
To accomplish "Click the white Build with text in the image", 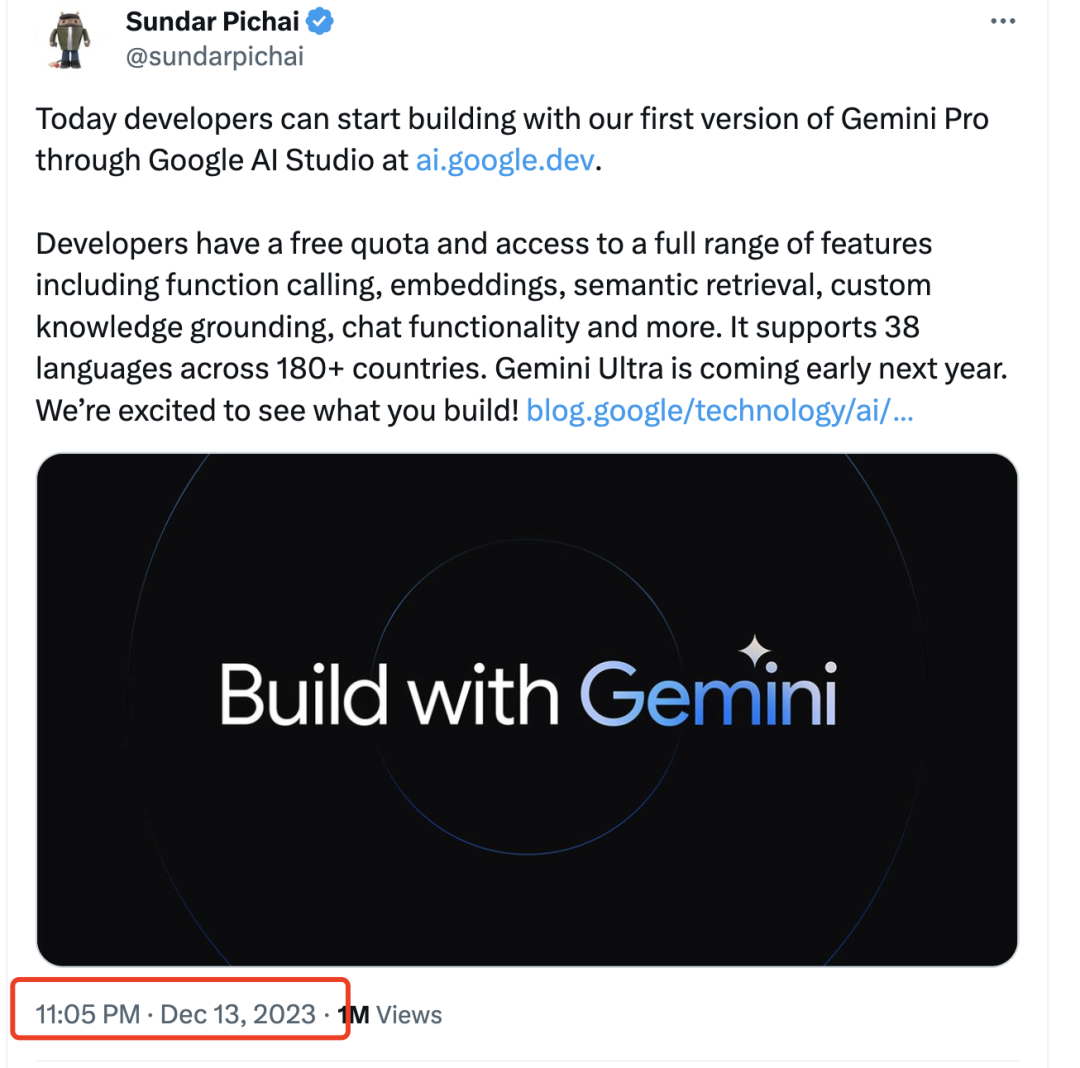I will tap(389, 694).
